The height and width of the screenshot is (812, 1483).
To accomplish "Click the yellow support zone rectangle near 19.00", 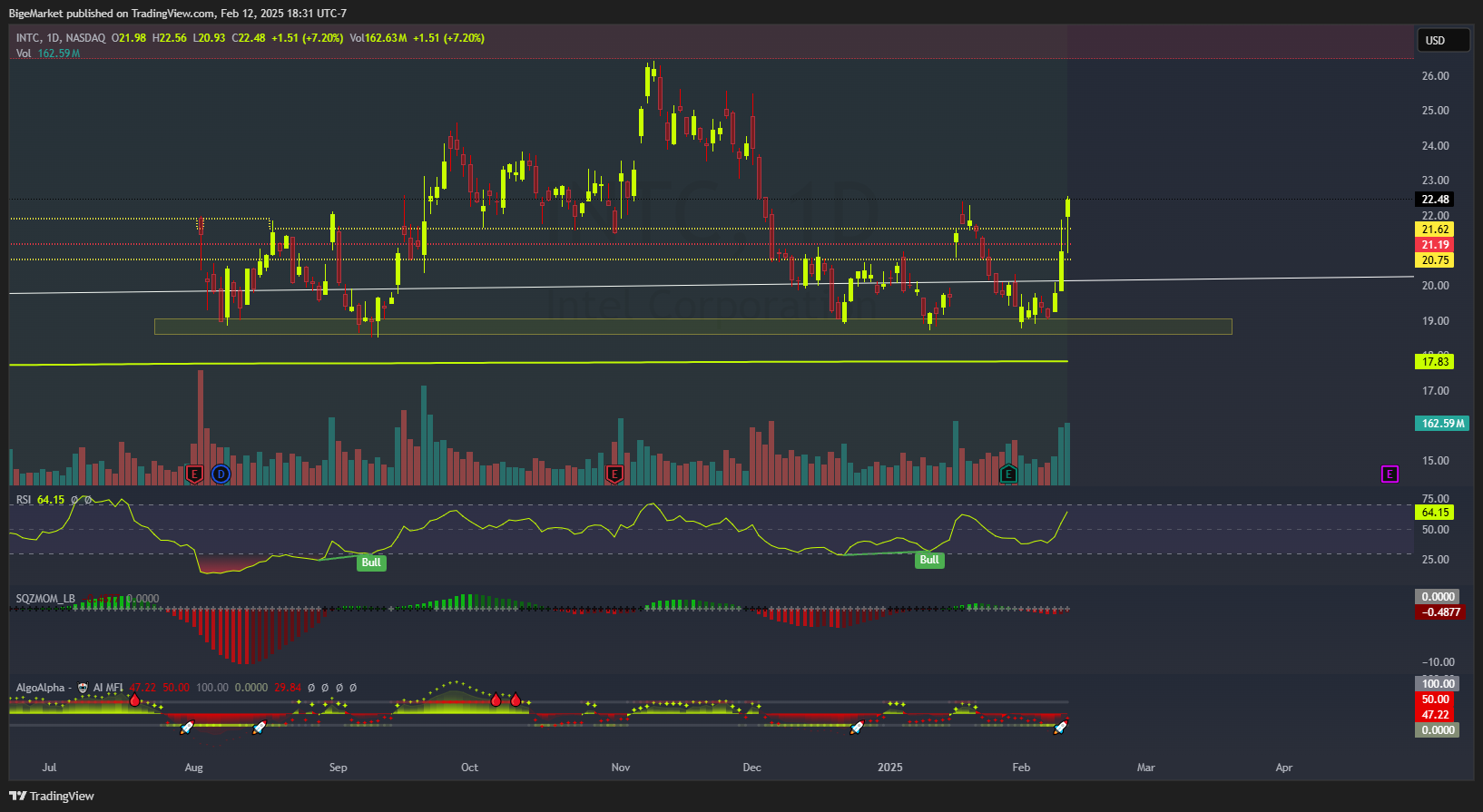I will pyautogui.click(x=693, y=327).
